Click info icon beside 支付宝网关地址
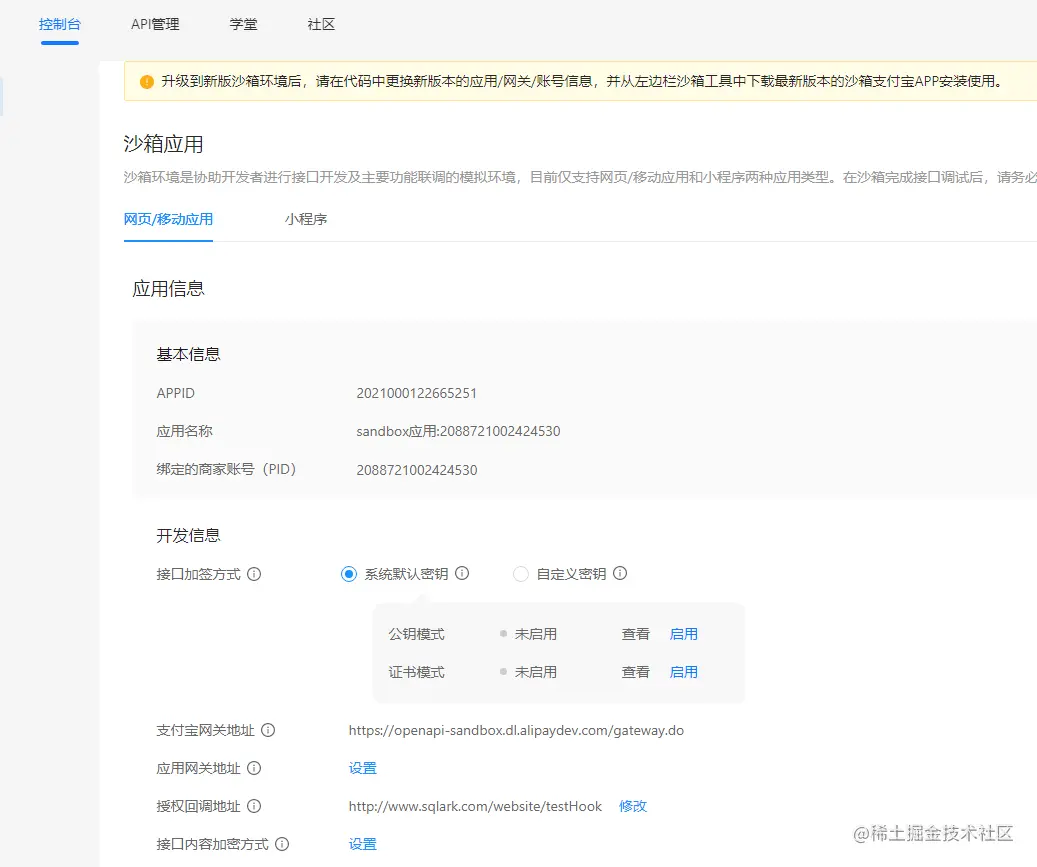 coord(268,730)
